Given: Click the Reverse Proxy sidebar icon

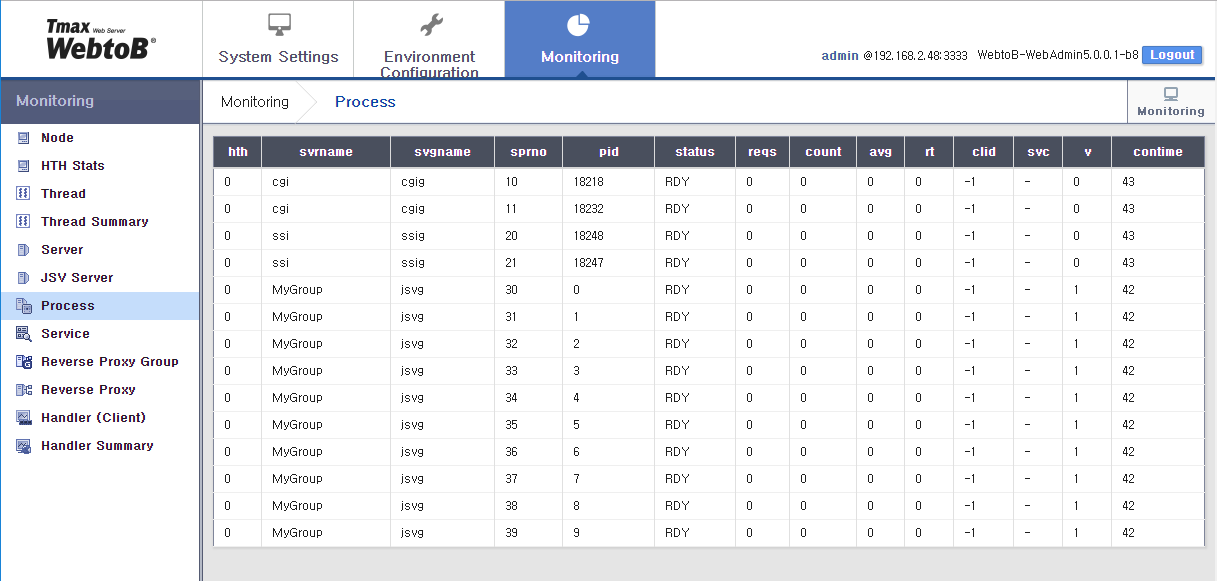Looking at the screenshot, I should pyautogui.click(x=23, y=390).
